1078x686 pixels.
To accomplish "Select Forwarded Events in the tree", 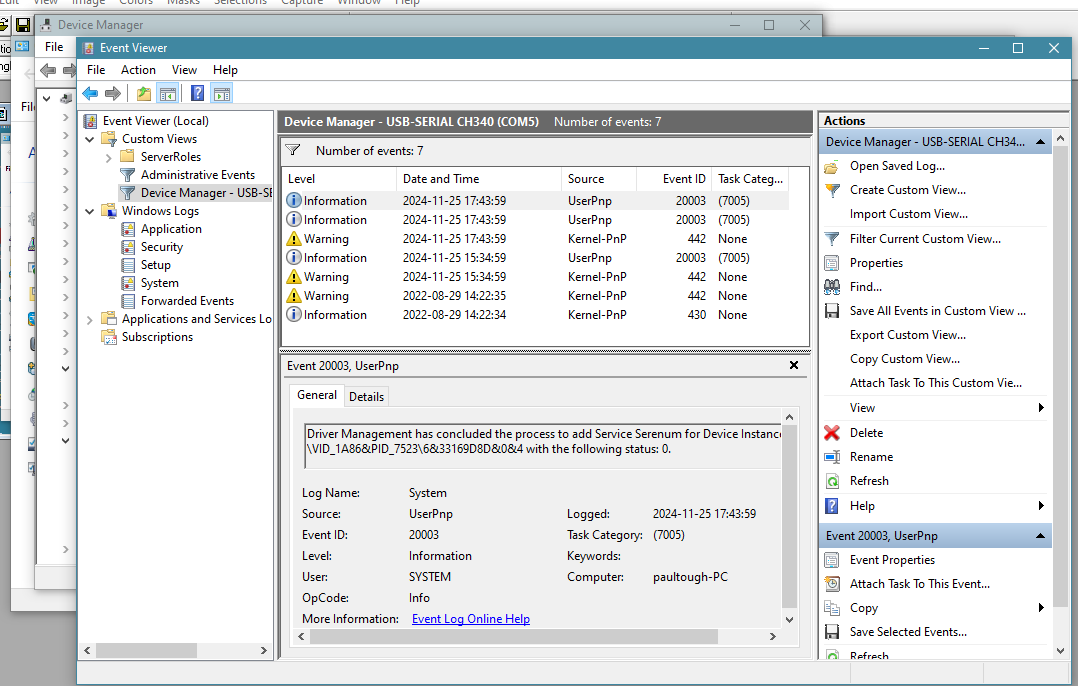I will (x=187, y=300).
